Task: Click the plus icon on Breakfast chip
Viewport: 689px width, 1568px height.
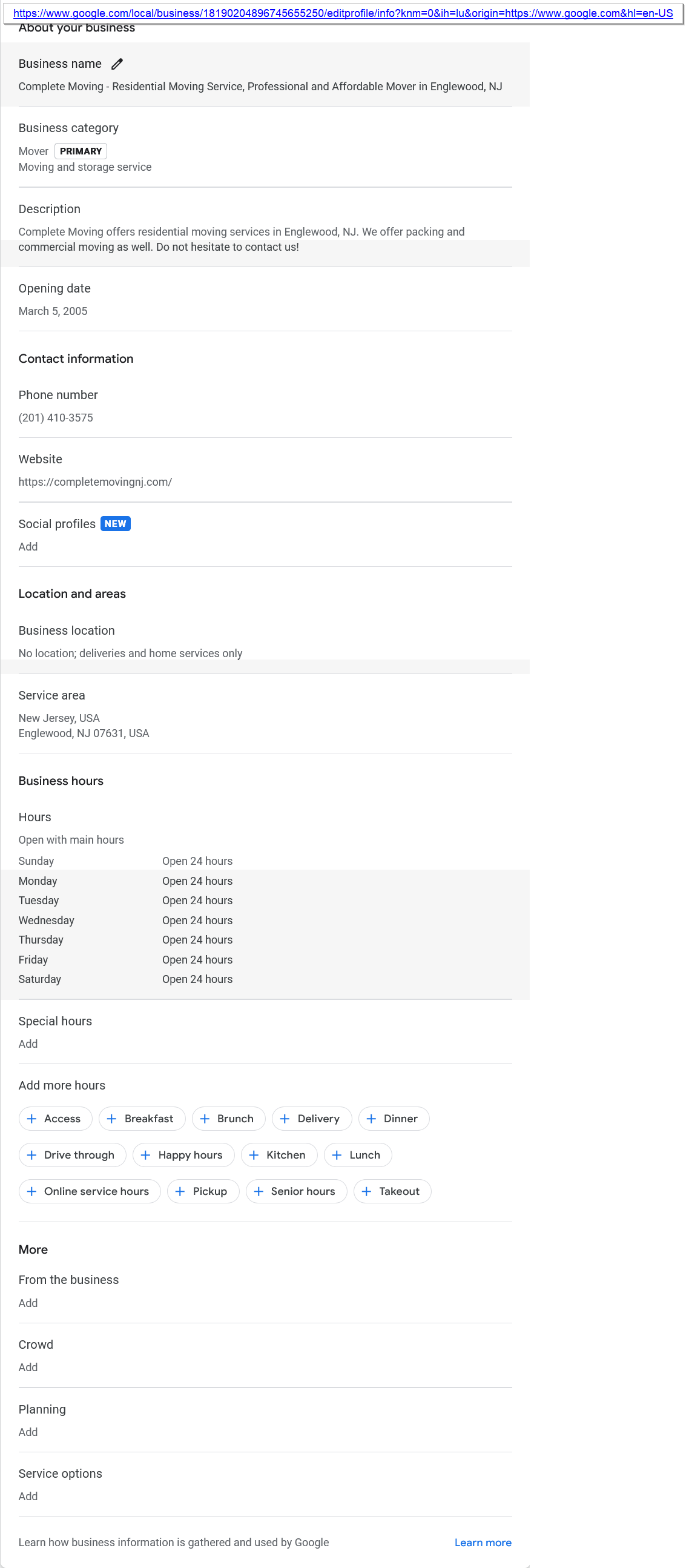Action: [x=112, y=1119]
